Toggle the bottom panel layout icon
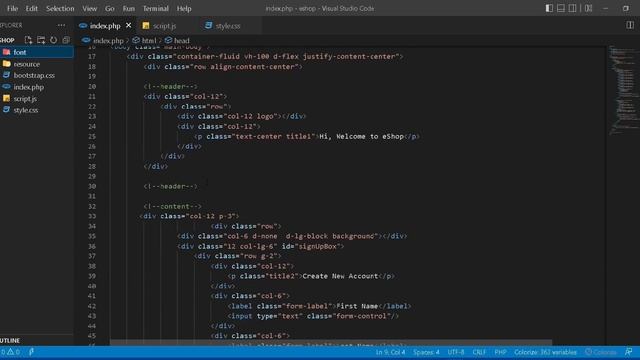 (561, 8)
